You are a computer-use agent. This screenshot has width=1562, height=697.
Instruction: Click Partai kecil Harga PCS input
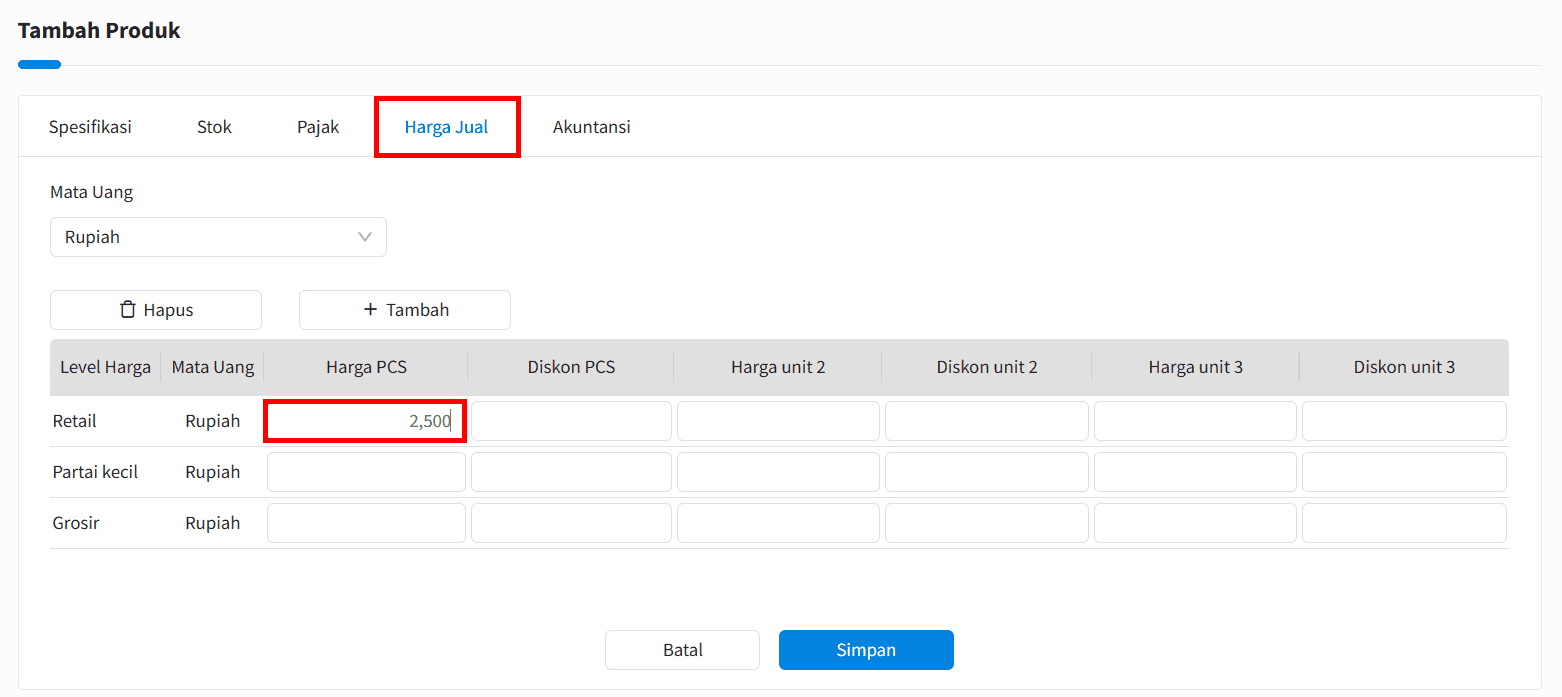(x=366, y=472)
